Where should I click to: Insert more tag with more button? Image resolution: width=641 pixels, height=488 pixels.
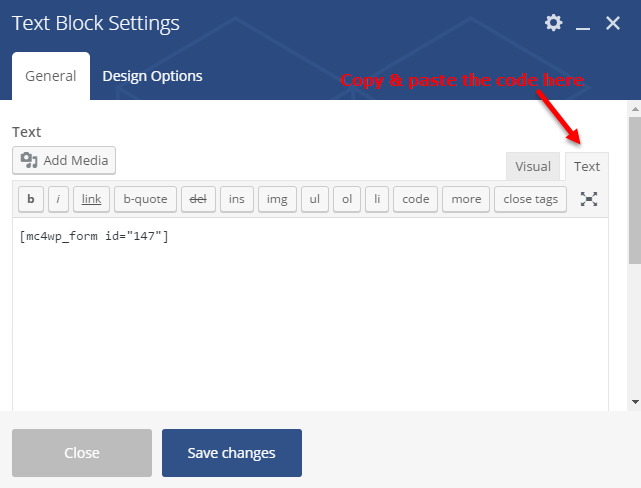(466, 199)
